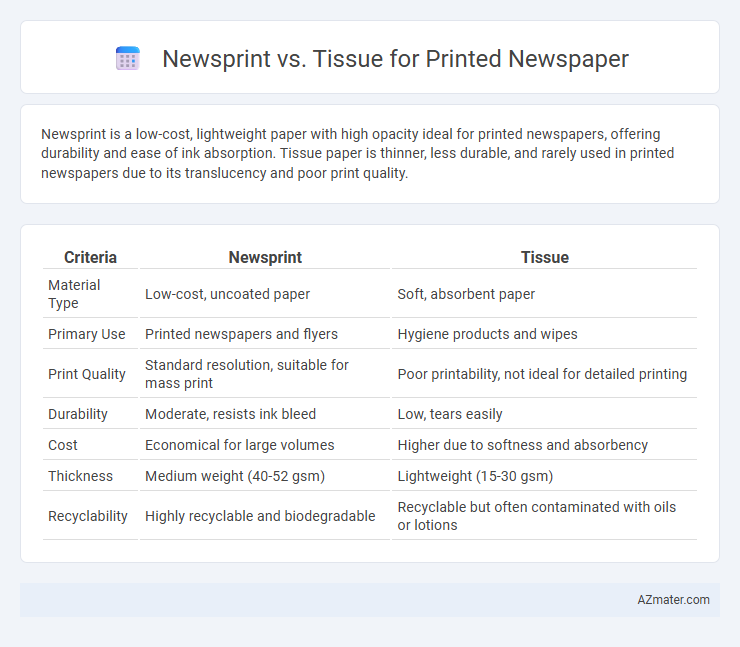The height and width of the screenshot is (647, 740).
Task: Click the 'Thickness' row label
Action: tap(80, 476)
